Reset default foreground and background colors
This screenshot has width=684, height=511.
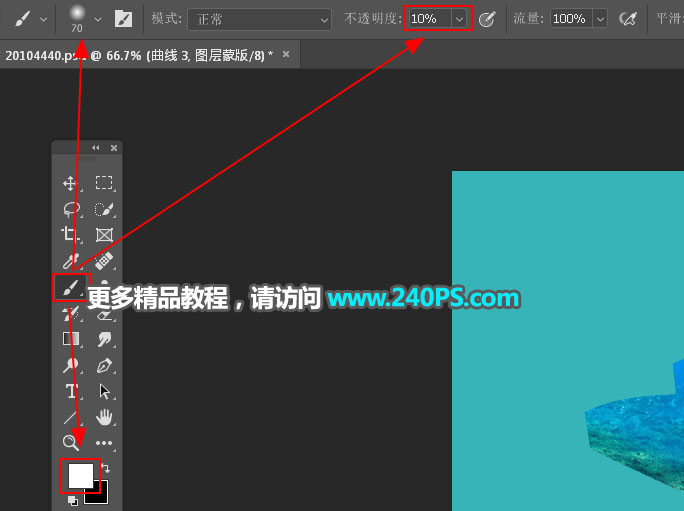pyautogui.click(x=72, y=501)
